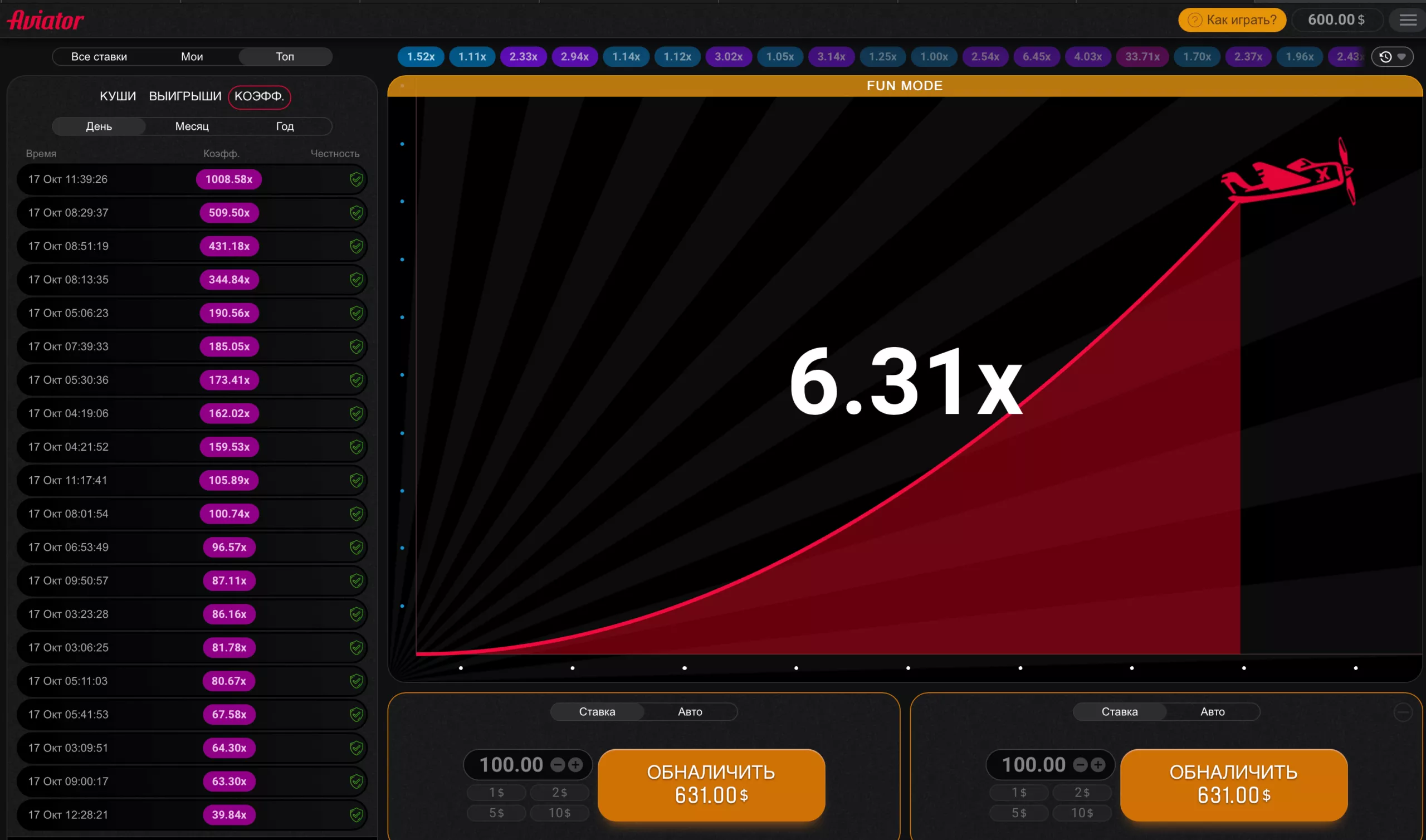Show the КУШИ top category
The height and width of the screenshot is (840, 1426).
[x=118, y=96]
